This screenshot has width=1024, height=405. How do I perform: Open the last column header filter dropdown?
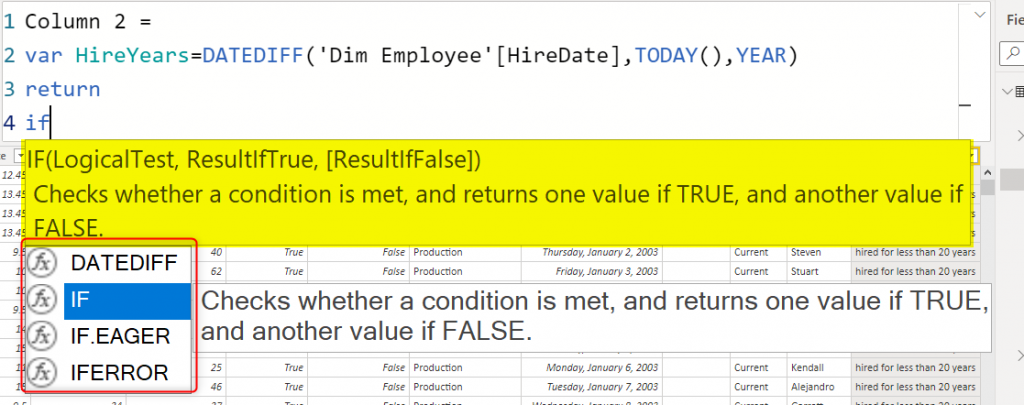(973, 155)
